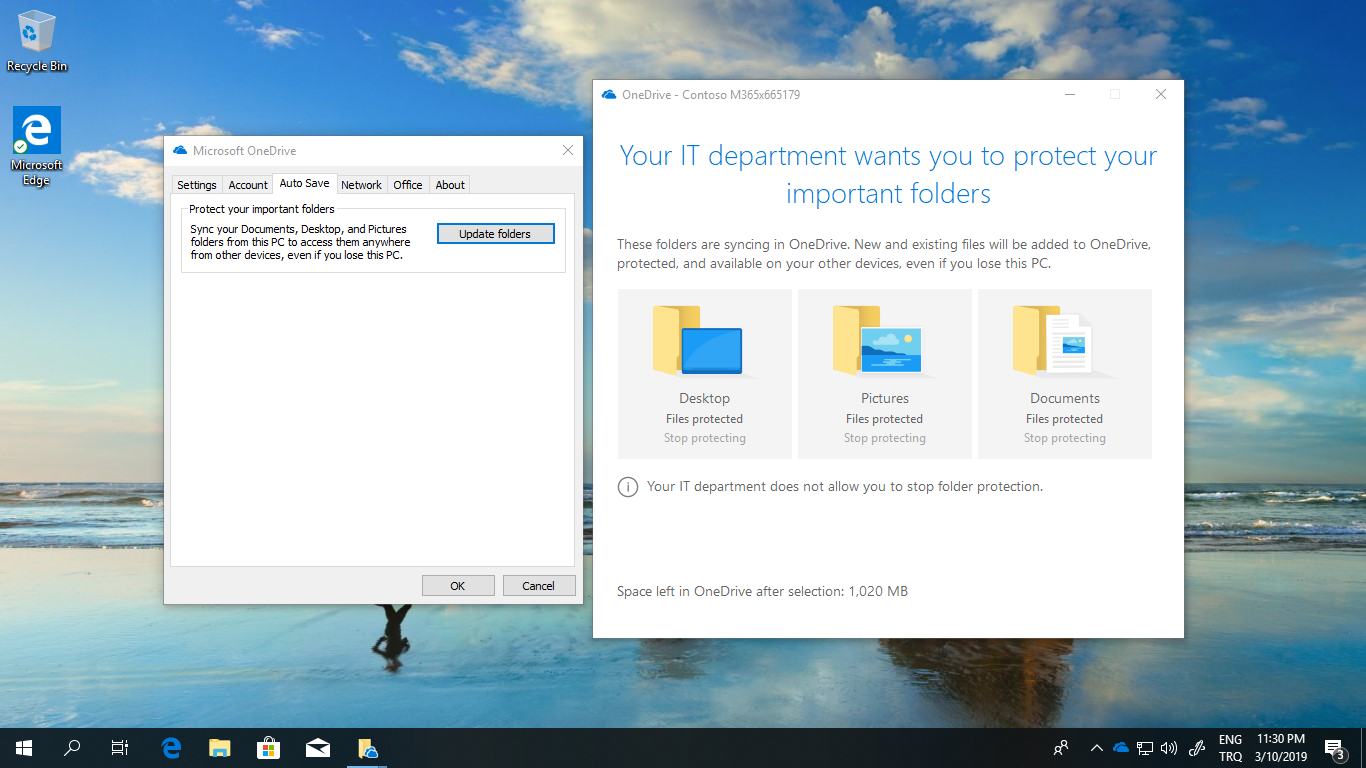Switch to the Account tab
The width and height of the screenshot is (1366, 768).
point(248,185)
